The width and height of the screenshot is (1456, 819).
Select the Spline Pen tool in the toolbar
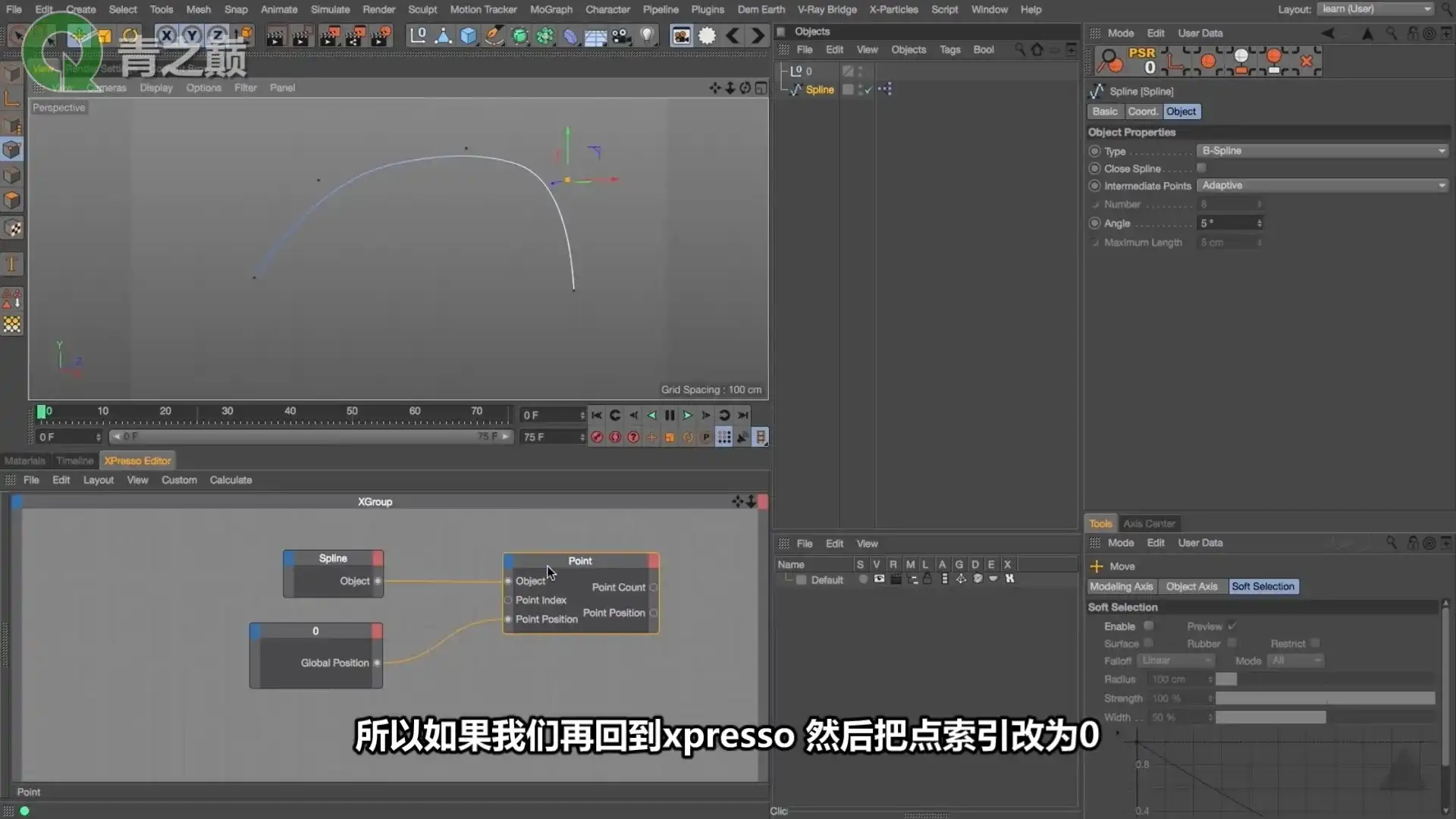pos(494,36)
